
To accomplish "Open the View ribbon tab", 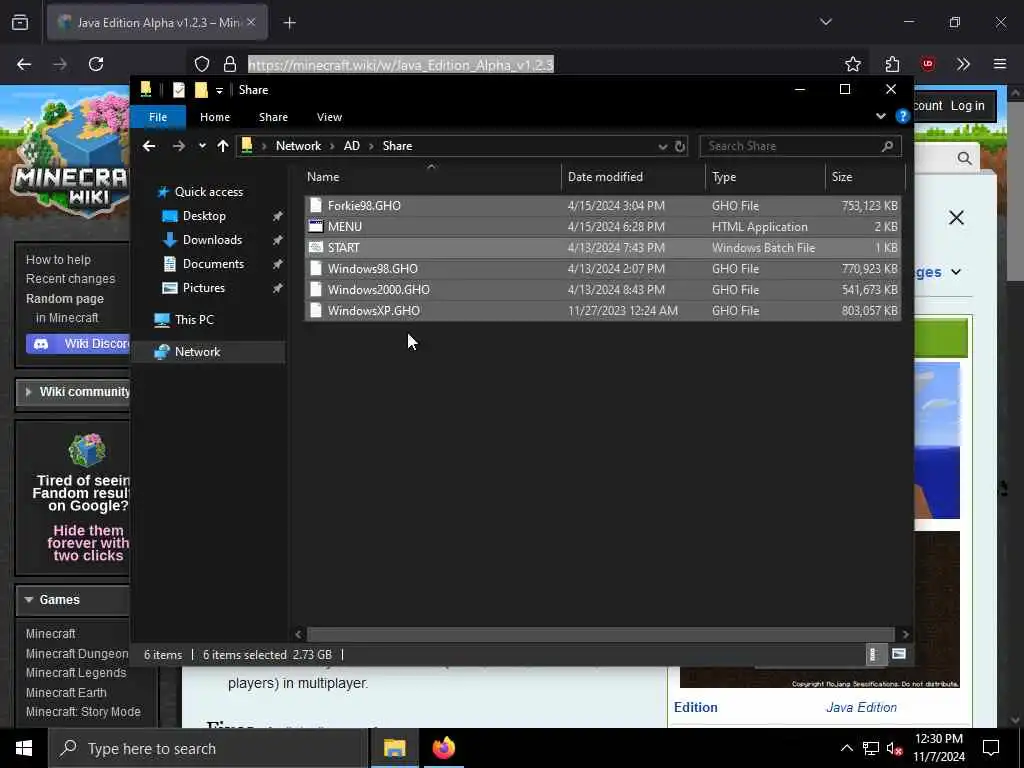I will click(329, 117).
